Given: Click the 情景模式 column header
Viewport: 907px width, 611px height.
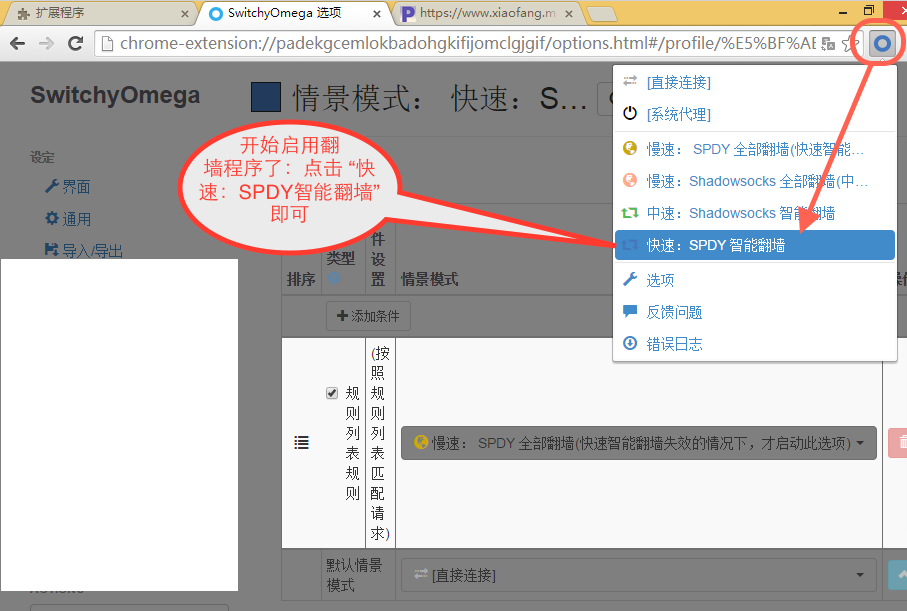Looking at the screenshot, I should point(429,279).
